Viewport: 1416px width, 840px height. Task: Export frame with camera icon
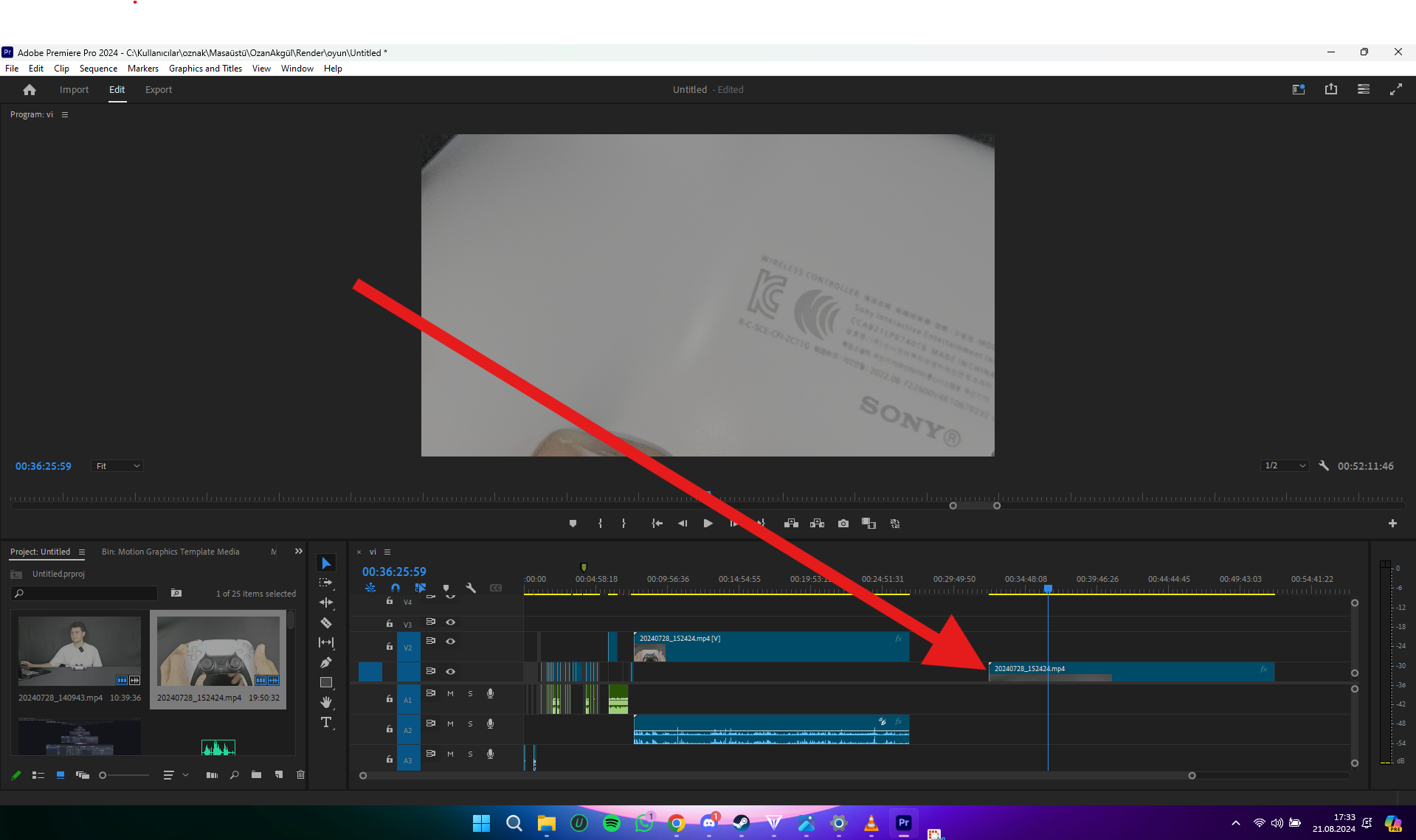pyautogui.click(x=843, y=524)
